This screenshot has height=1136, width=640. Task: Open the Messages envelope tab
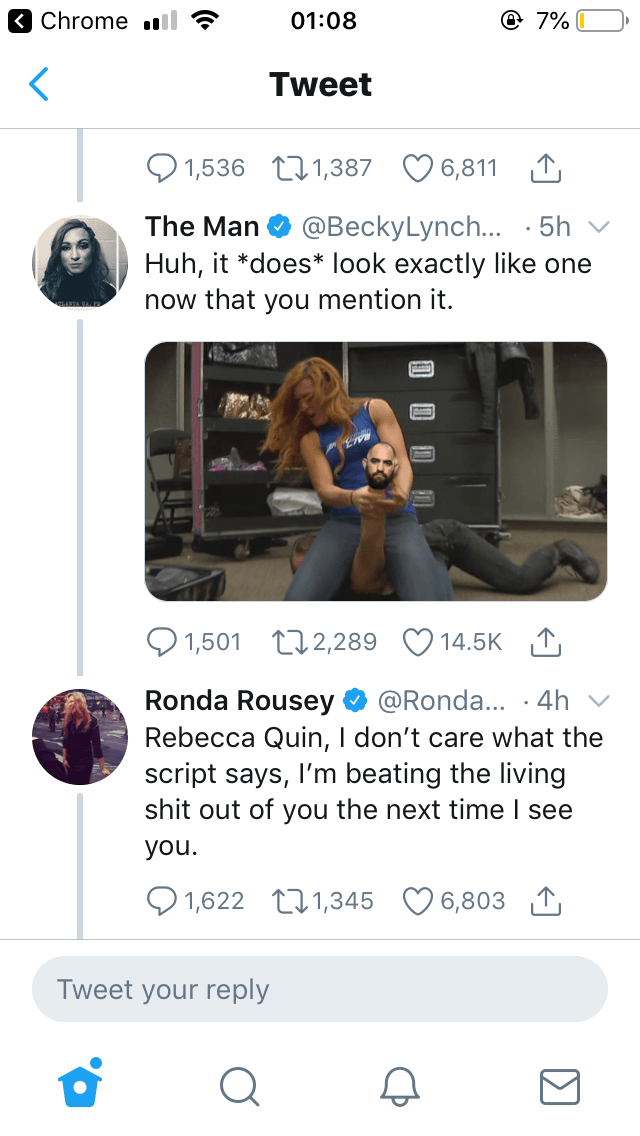pyautogui.click(x=559, y=1085)
